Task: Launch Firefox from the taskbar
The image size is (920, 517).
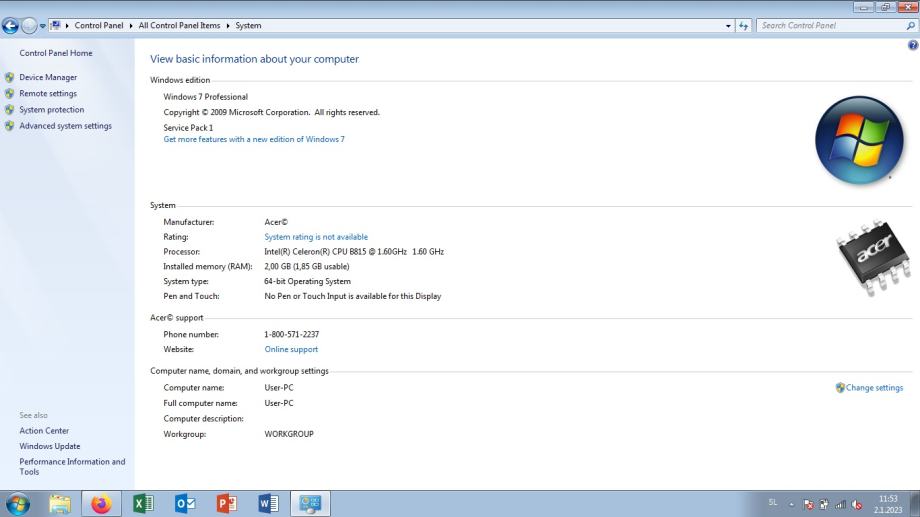Action: point(101,504)
